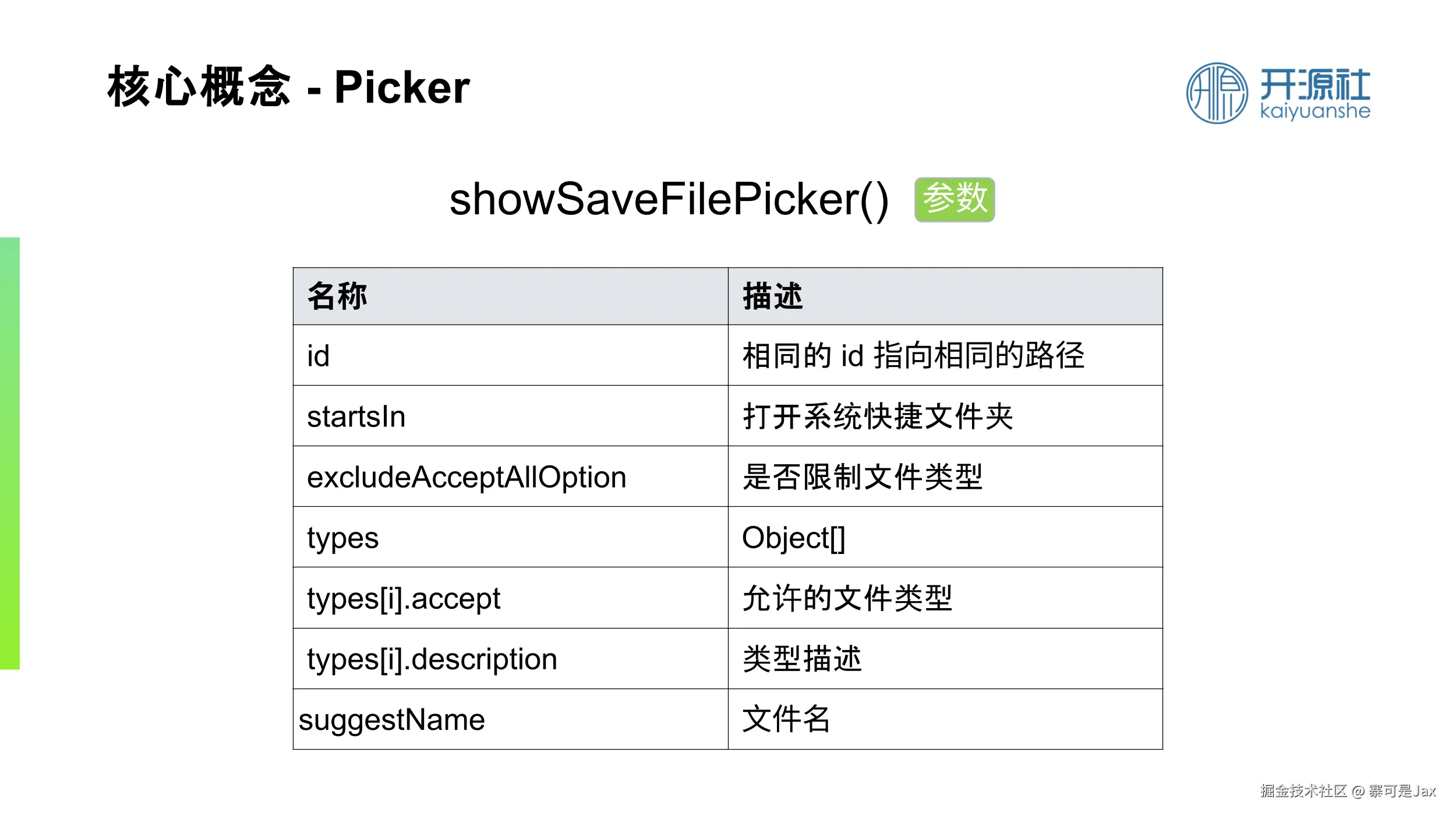Click the Object[] description cell
This screenshot has height=819, width=1456.
coord(945,537)
